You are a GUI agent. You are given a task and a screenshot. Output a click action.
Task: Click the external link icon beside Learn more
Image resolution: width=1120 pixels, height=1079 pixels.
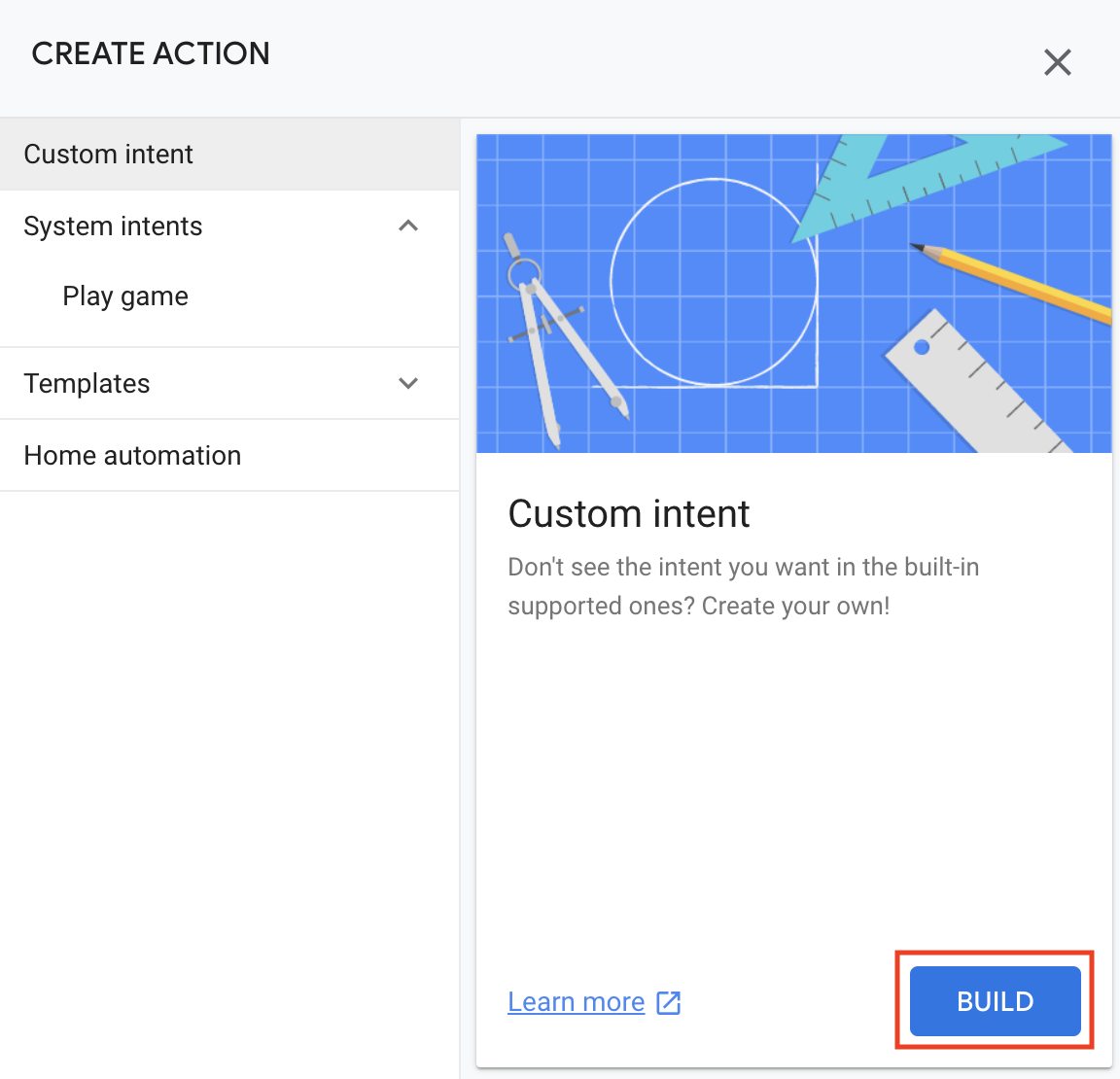click(x=669, y=1002)
